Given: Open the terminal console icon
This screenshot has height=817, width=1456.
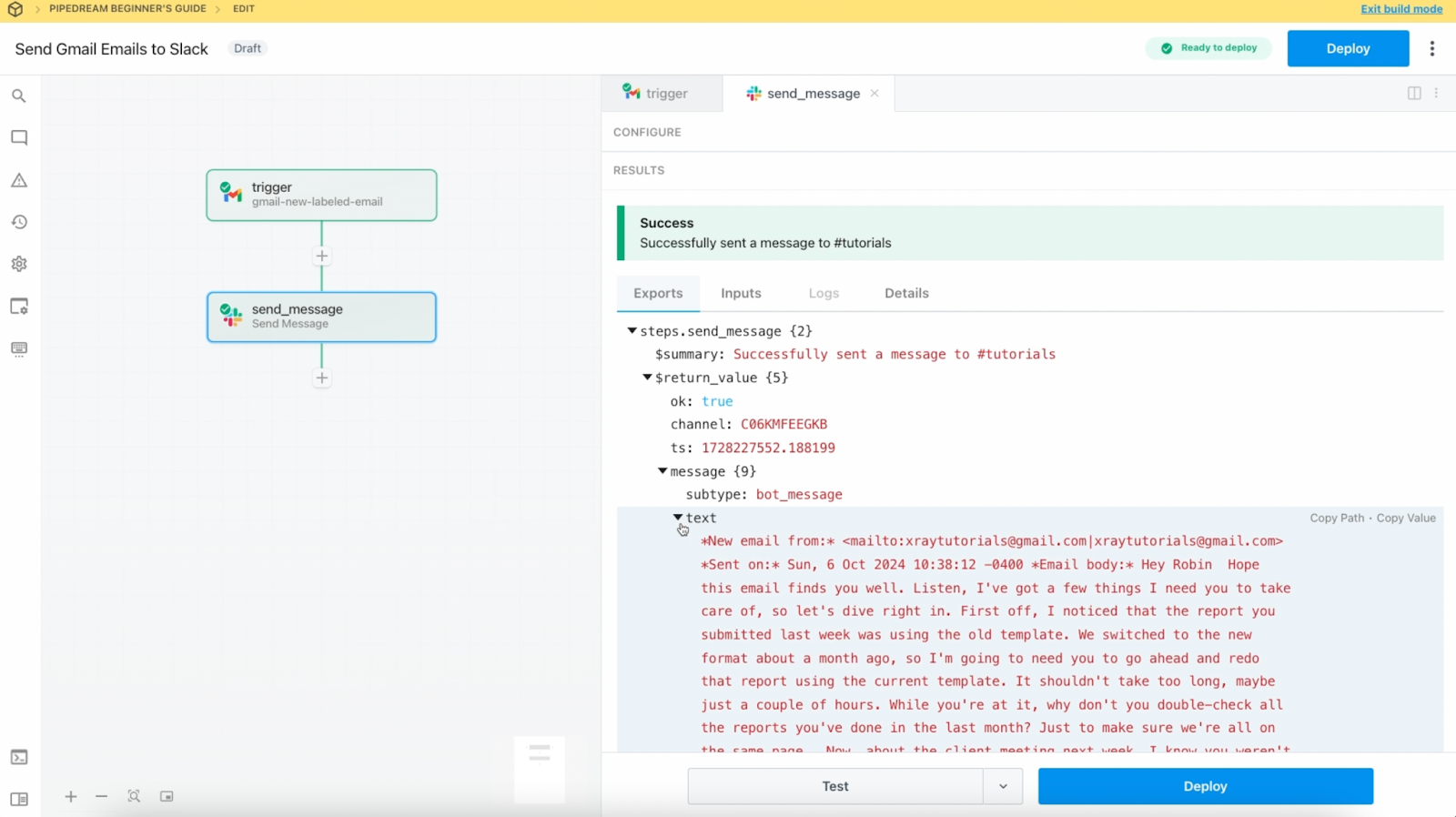Looking at the screenshot, I should click(19, 757).
